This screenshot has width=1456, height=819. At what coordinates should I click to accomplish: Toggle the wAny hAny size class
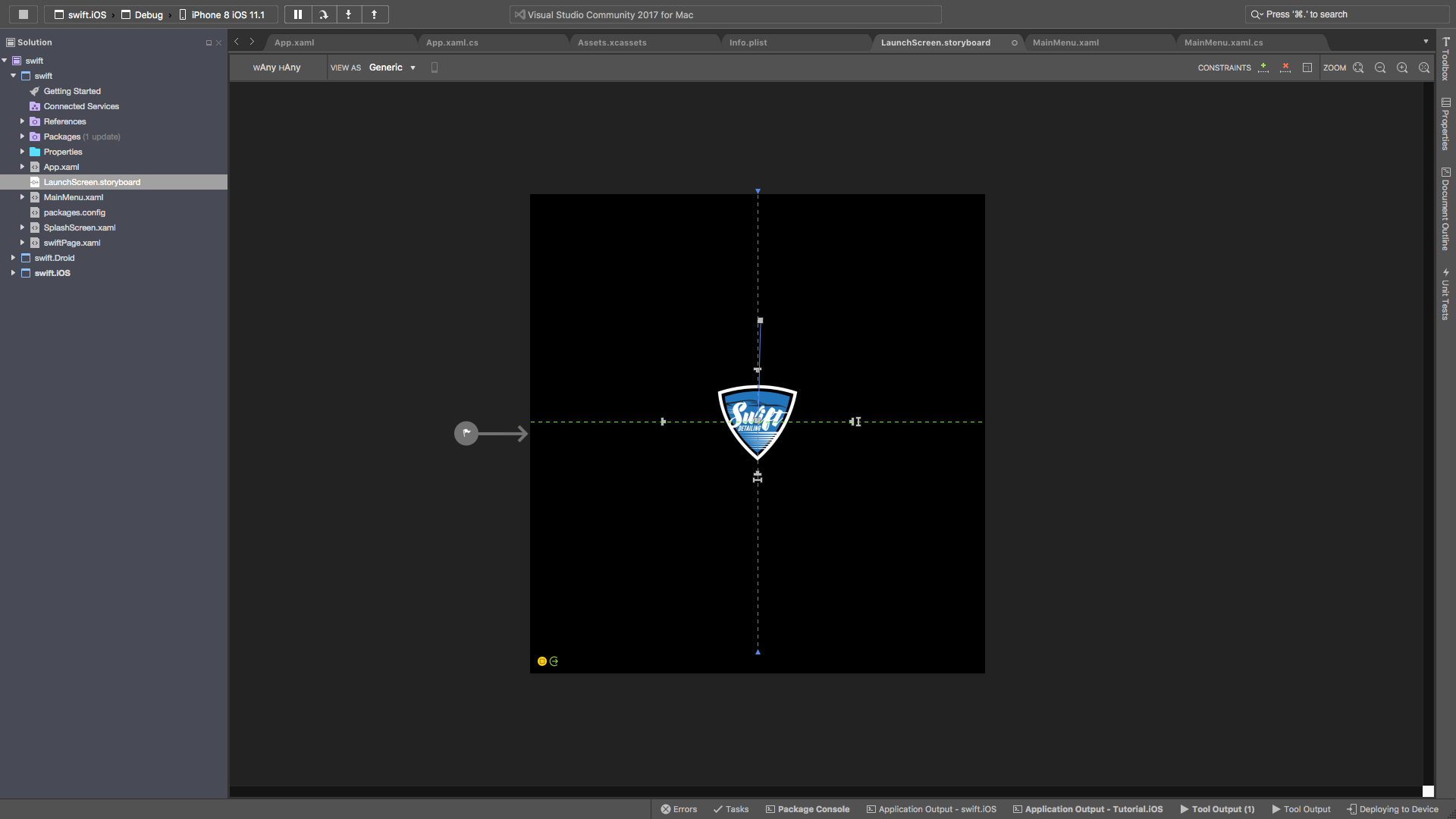coord(277,67)
